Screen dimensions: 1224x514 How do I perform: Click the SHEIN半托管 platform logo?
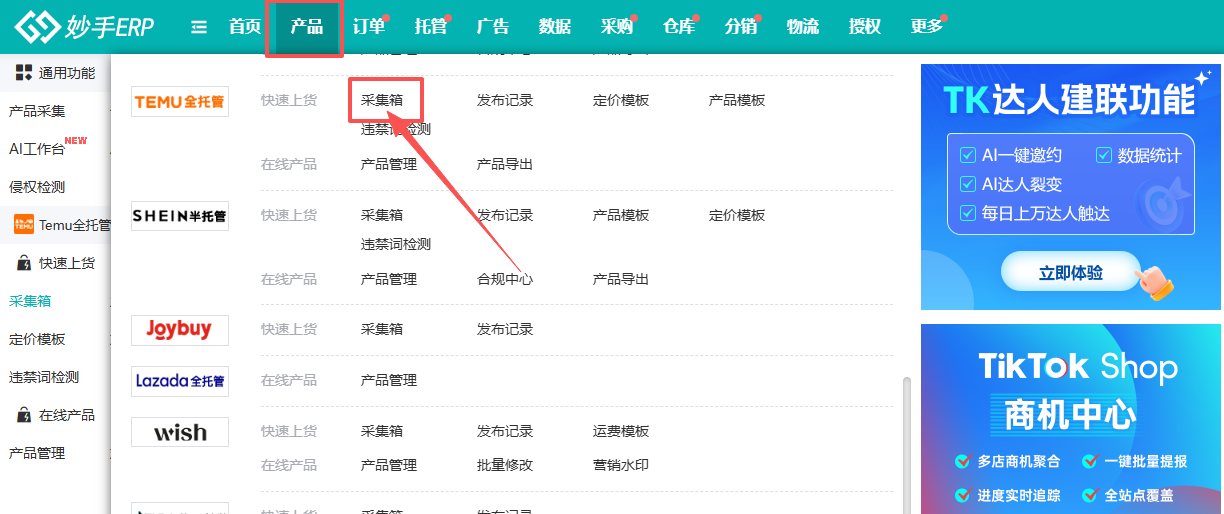(180, 216)
